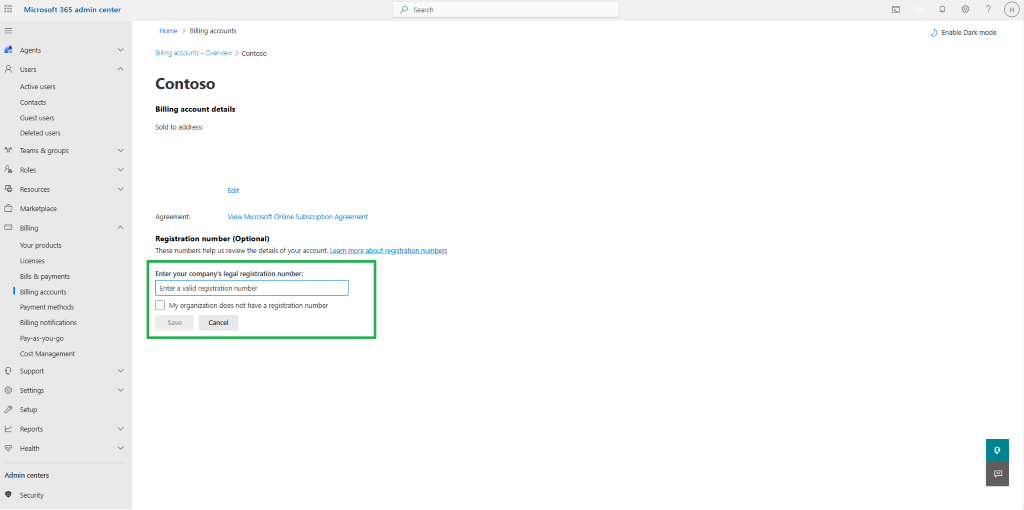Open Contacts under Users
Screen dimensions: 1024x510
(x=33, y=103)
